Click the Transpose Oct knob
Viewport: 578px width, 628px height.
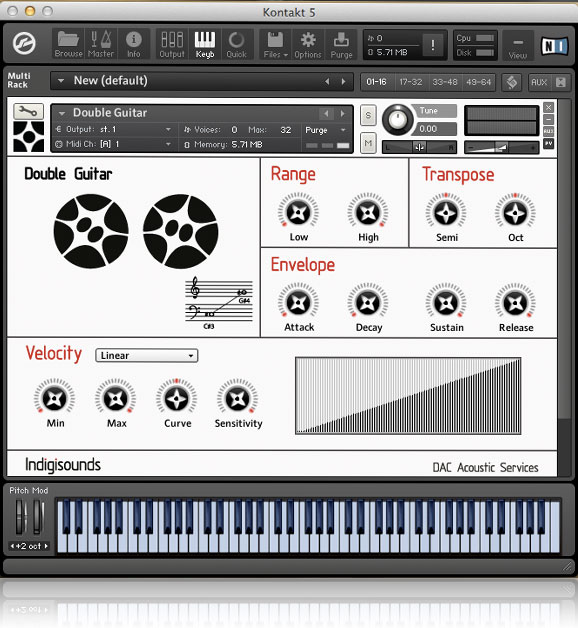click(x=515, y=213)
